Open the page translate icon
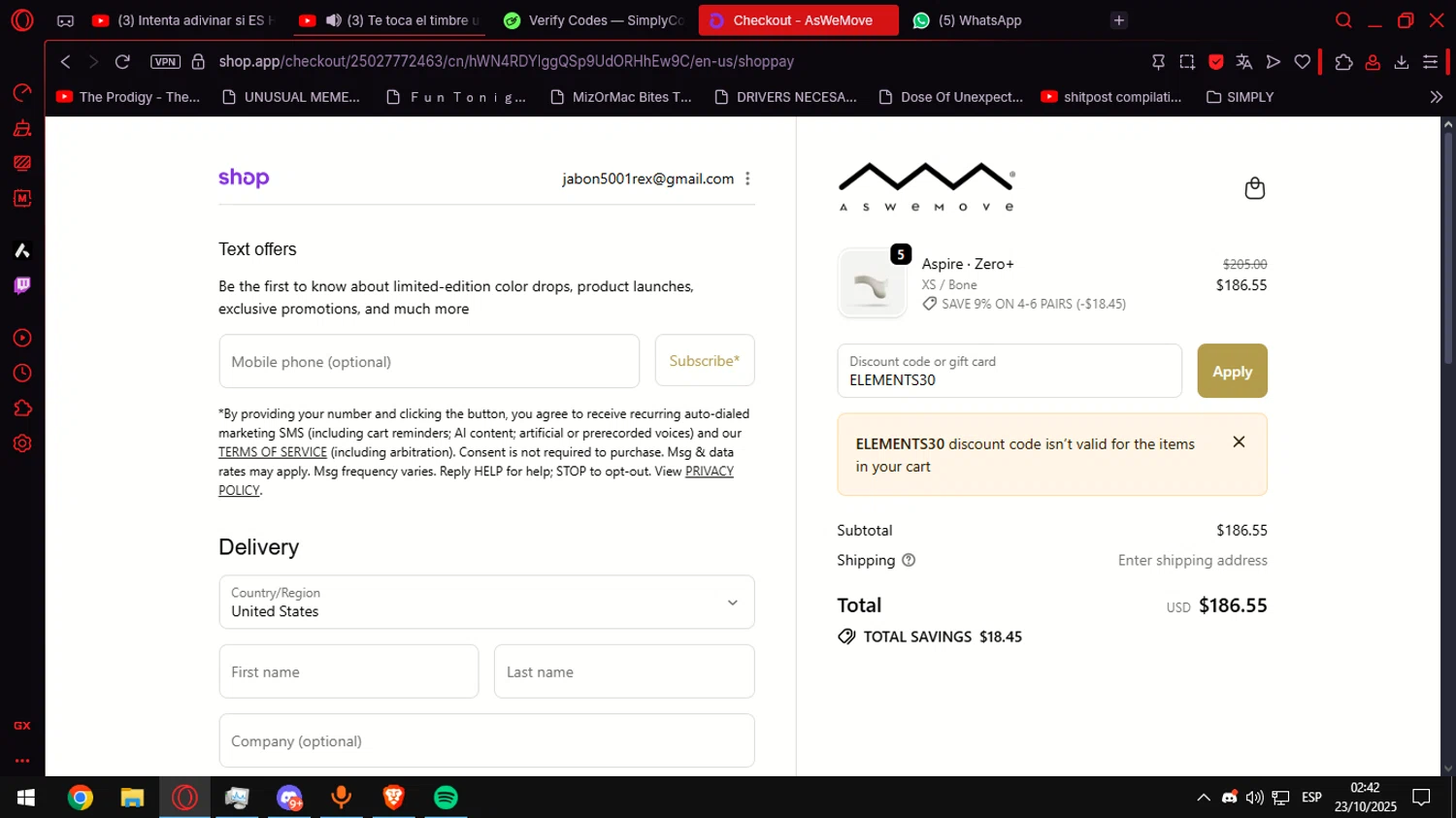The height and width of the screenshot is (818, 1456). 1244,61
